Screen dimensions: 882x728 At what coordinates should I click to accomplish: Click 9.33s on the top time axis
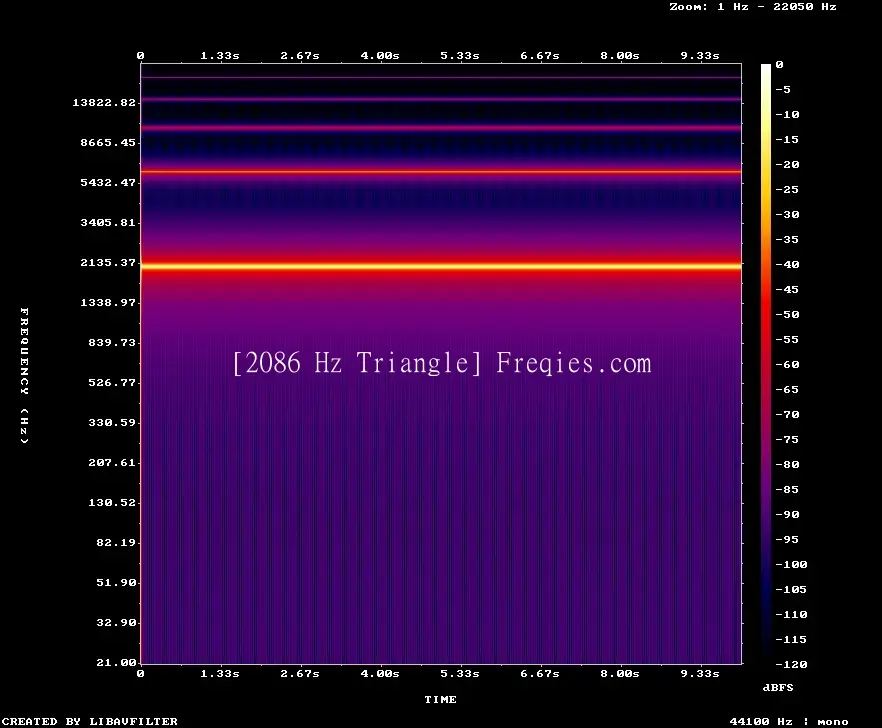coord(700,56)
